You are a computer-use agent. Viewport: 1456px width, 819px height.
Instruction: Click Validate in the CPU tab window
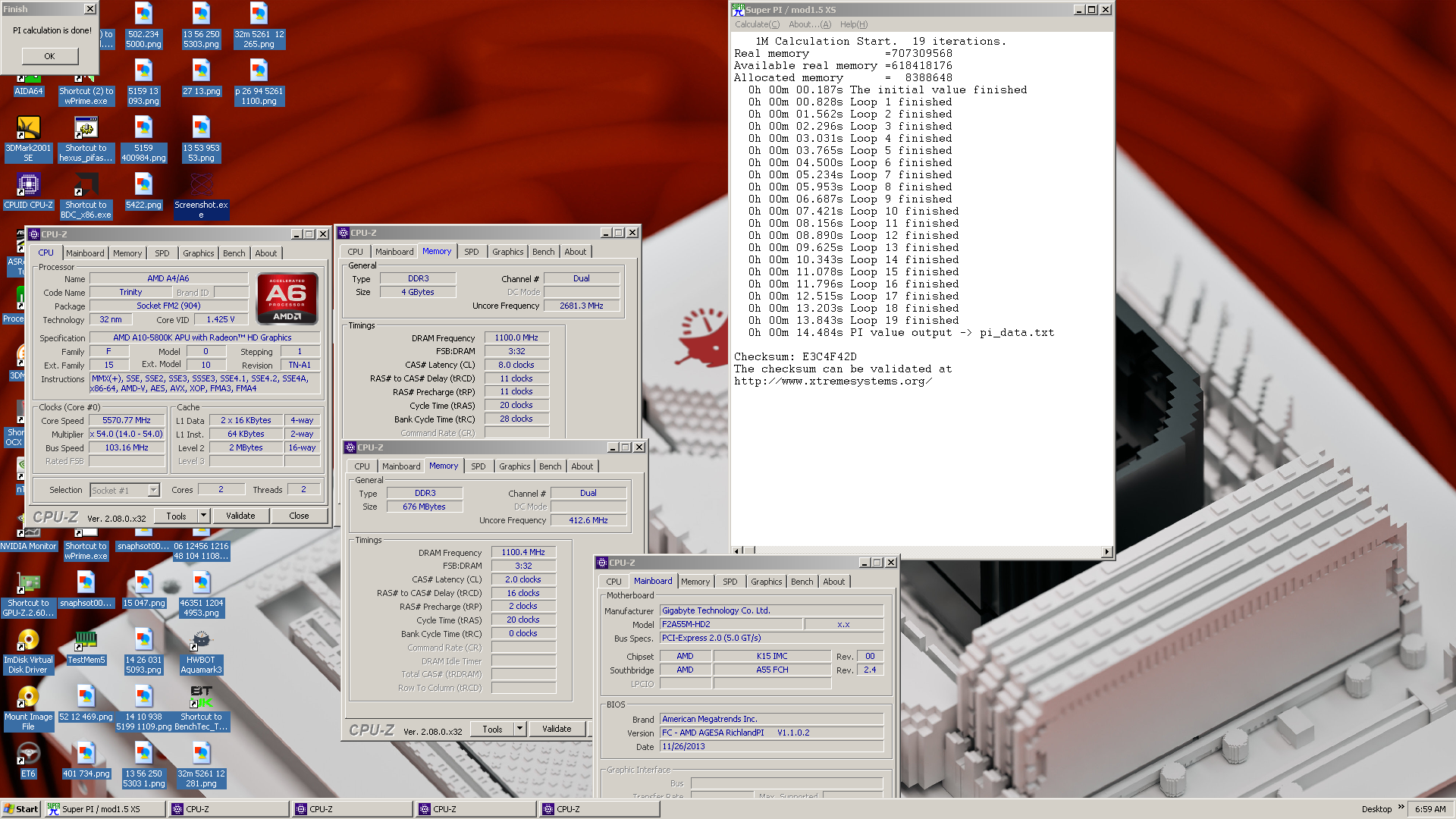point(240,516)
